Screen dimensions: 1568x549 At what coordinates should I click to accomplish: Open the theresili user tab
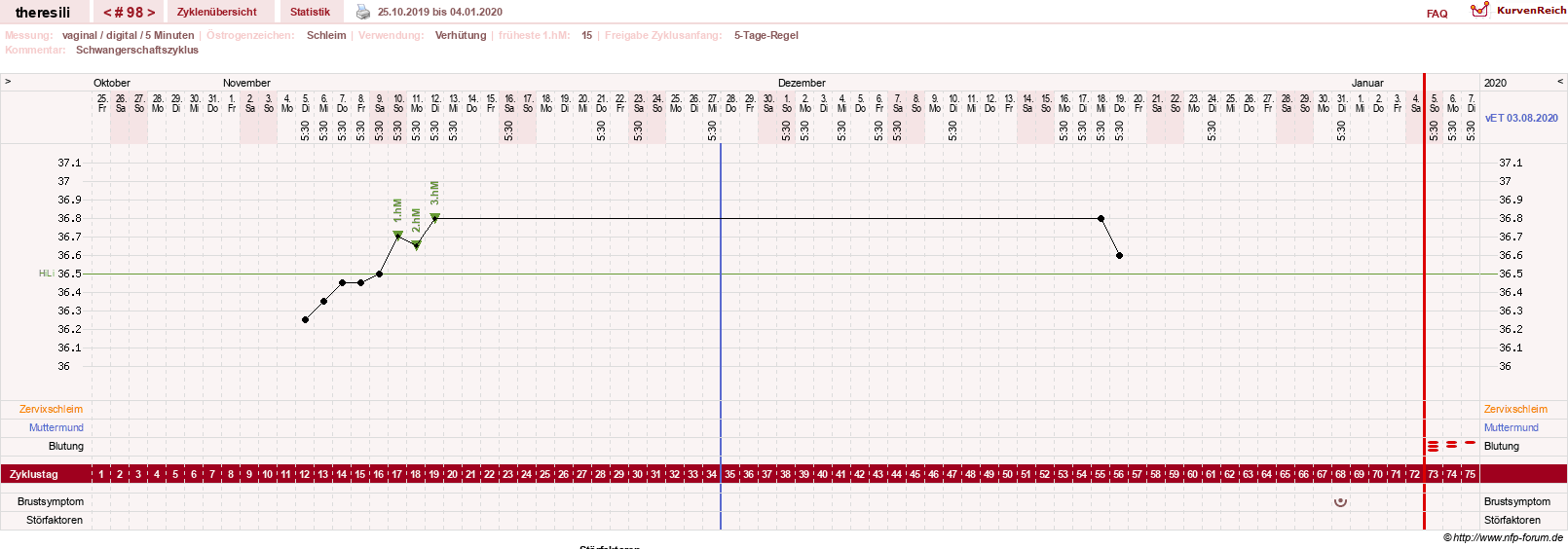pos(43,13)
